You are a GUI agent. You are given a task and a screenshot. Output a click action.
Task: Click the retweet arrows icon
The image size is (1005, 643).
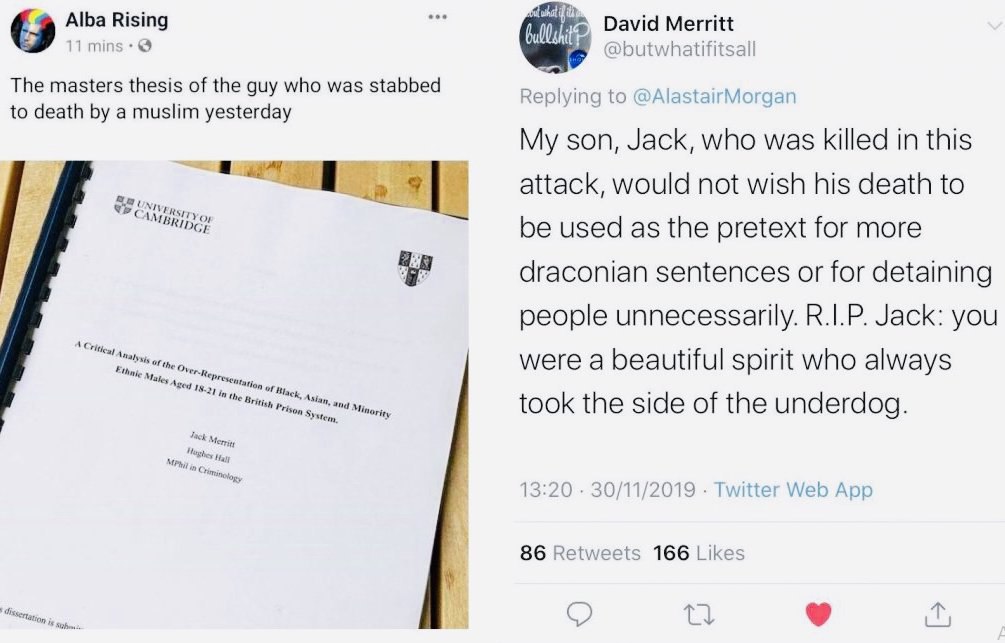699,614
